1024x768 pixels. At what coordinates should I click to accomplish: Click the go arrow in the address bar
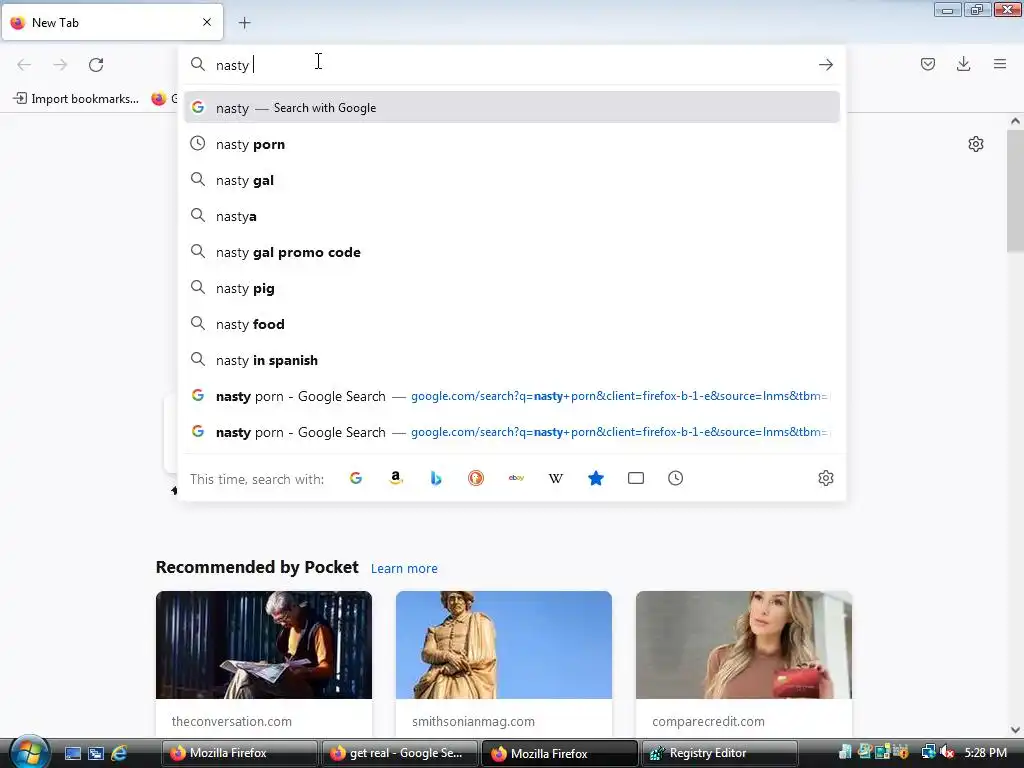pyautogui.click(x=825, y=65)
